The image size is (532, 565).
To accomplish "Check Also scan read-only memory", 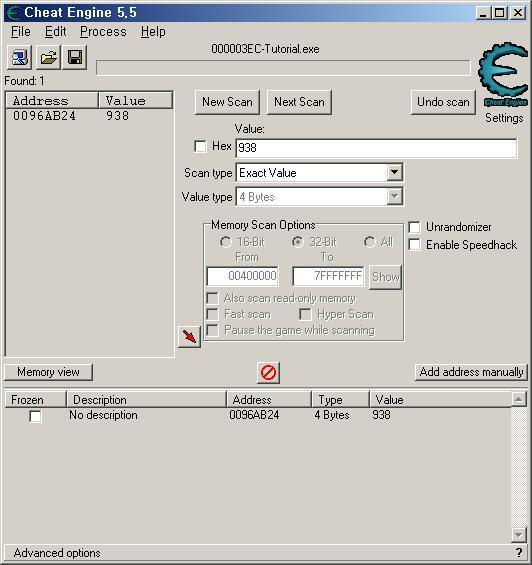I will point(212,298).
